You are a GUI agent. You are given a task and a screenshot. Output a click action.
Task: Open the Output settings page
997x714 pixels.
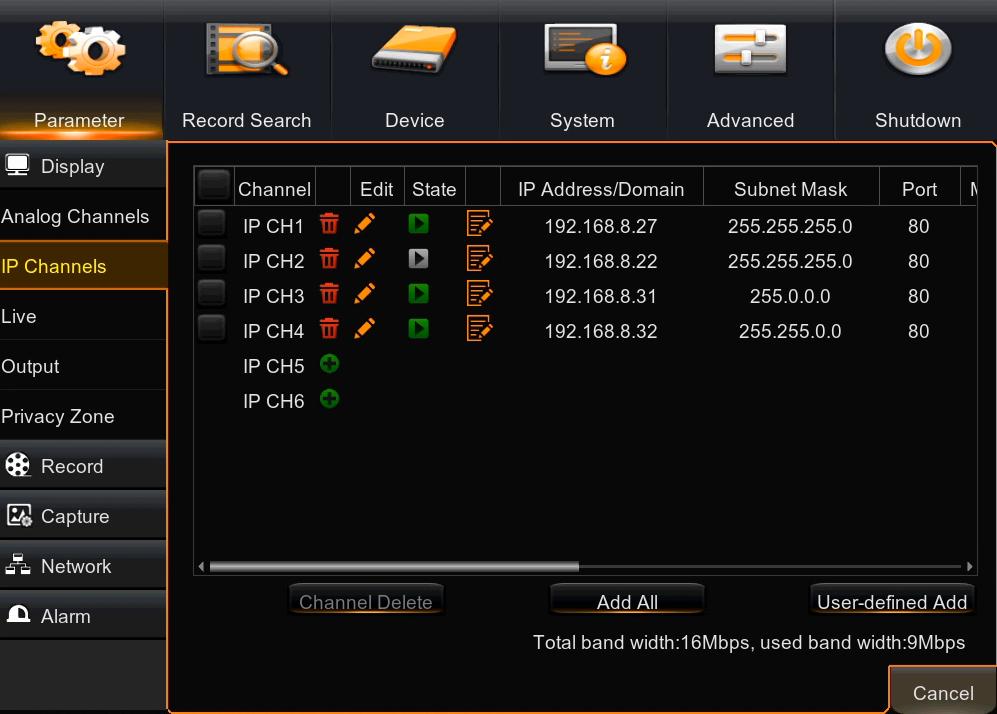(83, 366)
